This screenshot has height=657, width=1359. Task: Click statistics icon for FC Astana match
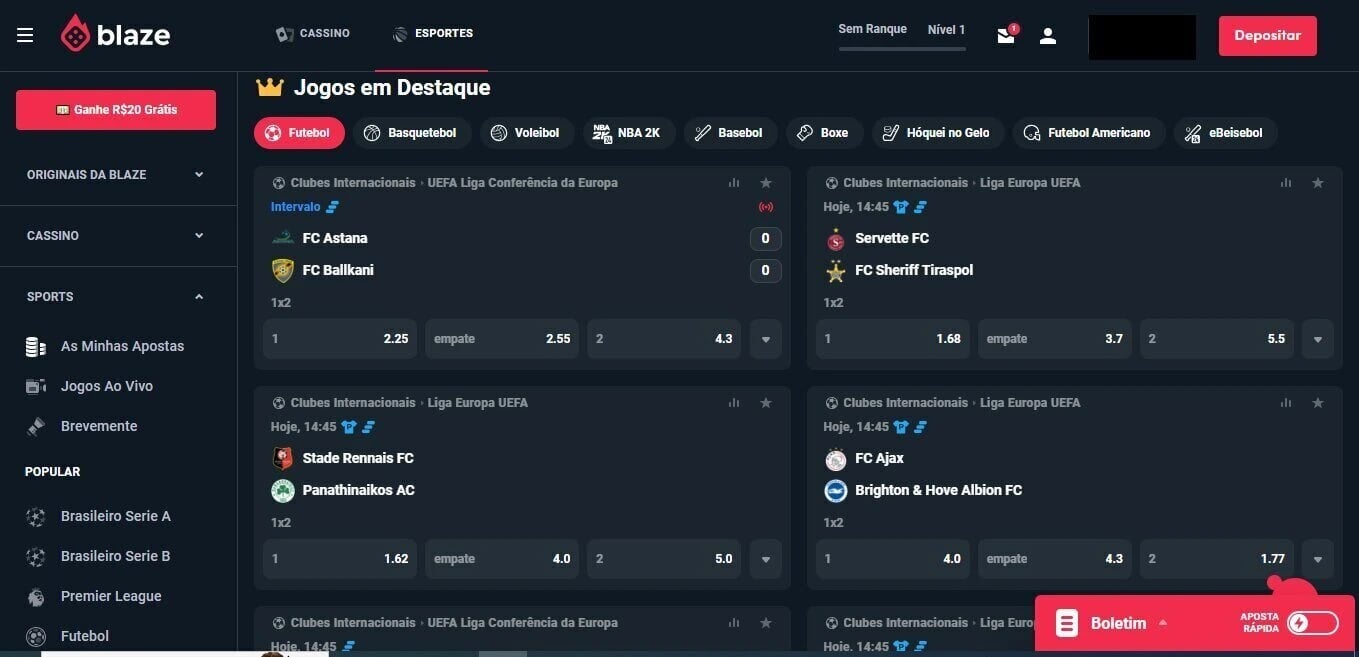[734, 182]
